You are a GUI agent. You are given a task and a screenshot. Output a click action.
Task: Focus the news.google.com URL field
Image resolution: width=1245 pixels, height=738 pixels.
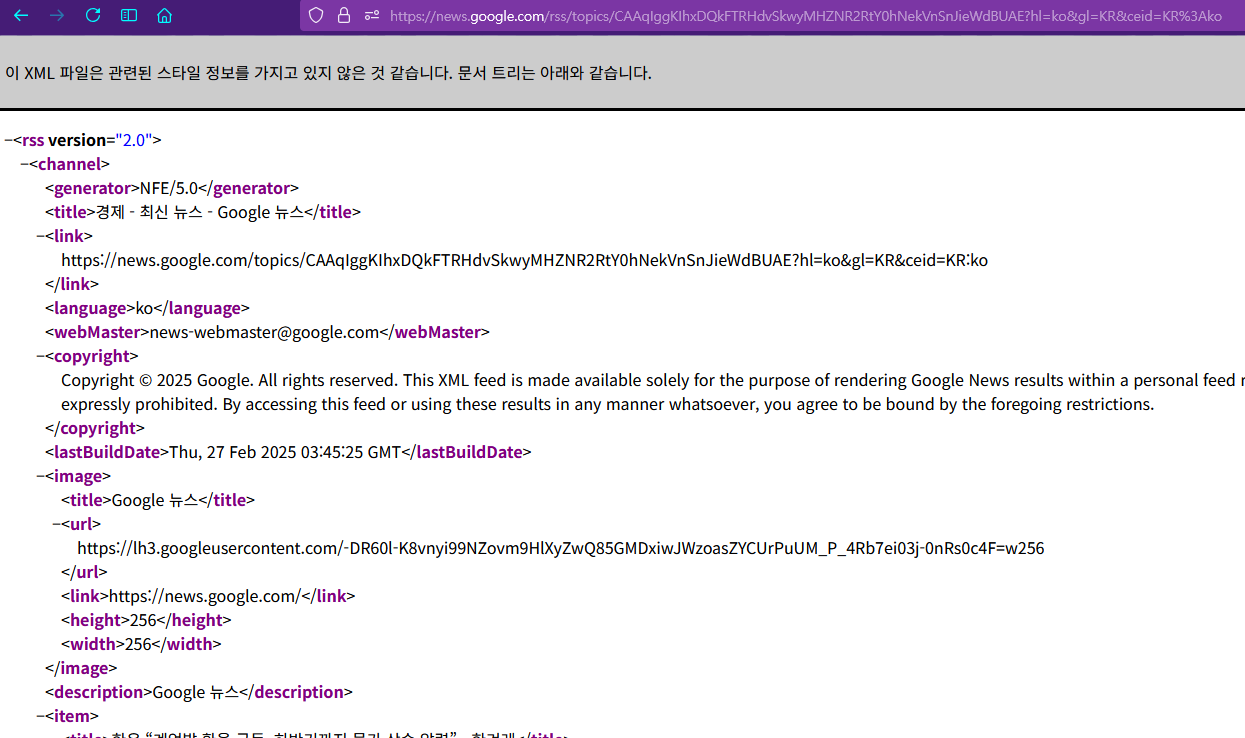click(x=805, y=15)
